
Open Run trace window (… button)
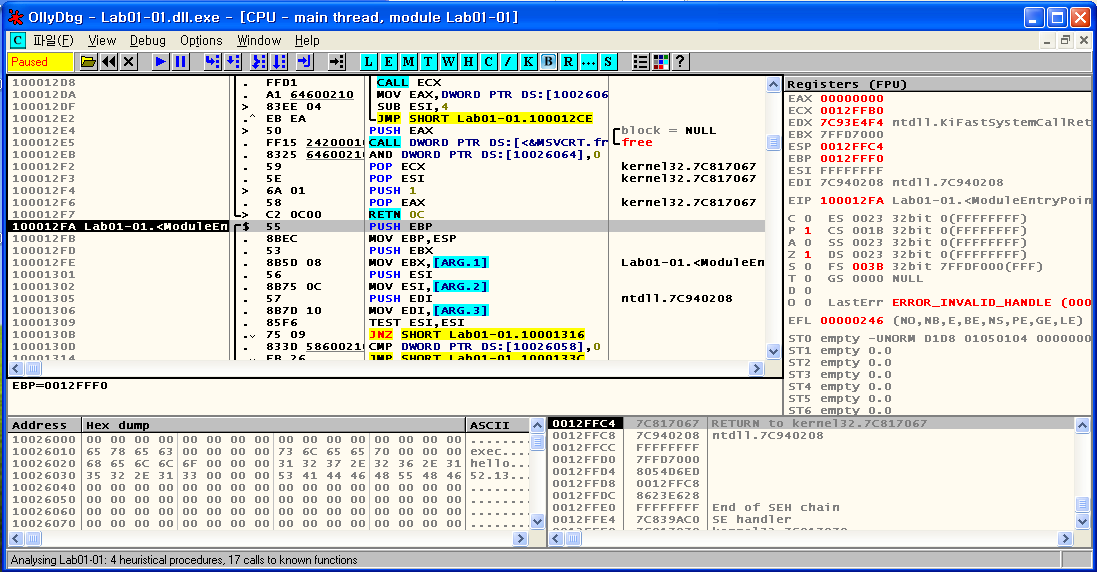(x=588, y=62)
